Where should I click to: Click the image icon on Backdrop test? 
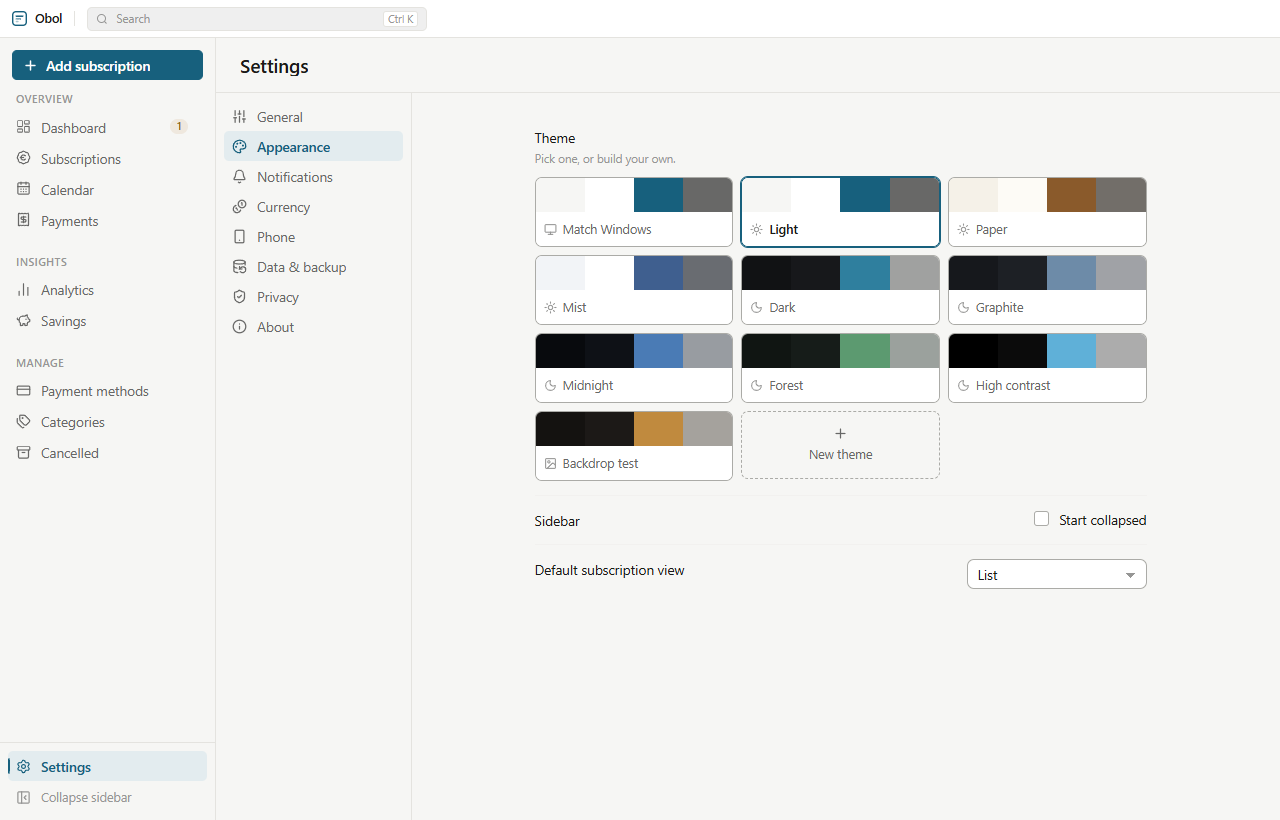coord(550,464)
